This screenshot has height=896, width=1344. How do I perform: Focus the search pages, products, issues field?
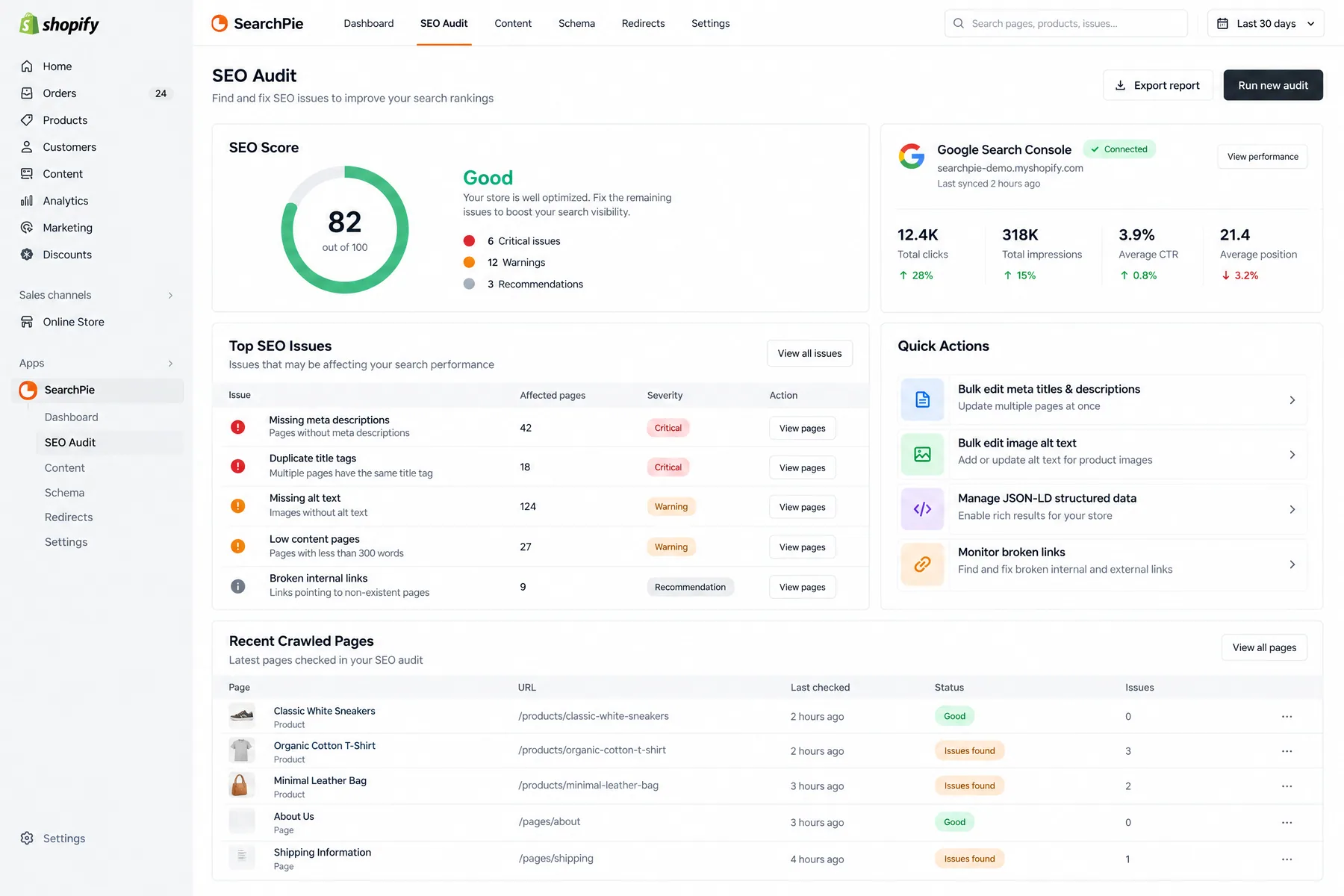[1065, 23]
